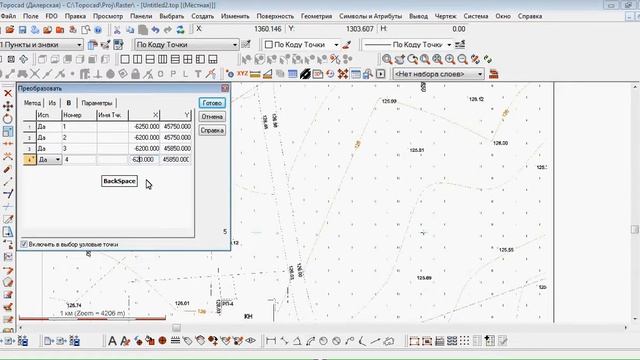
Task: Open the Система menu
Action: 476,16
